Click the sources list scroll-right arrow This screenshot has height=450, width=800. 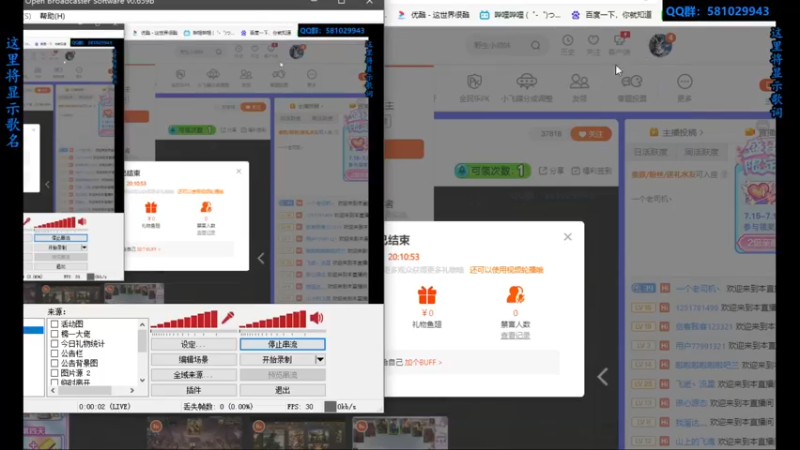click(x=132, y=390)
